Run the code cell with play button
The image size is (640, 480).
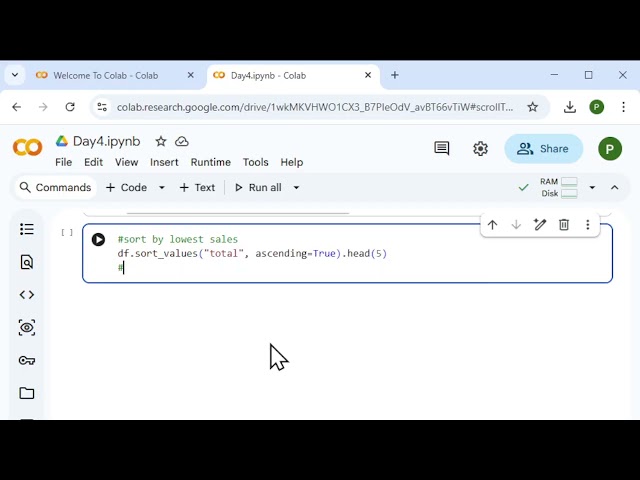pos(98,240)
